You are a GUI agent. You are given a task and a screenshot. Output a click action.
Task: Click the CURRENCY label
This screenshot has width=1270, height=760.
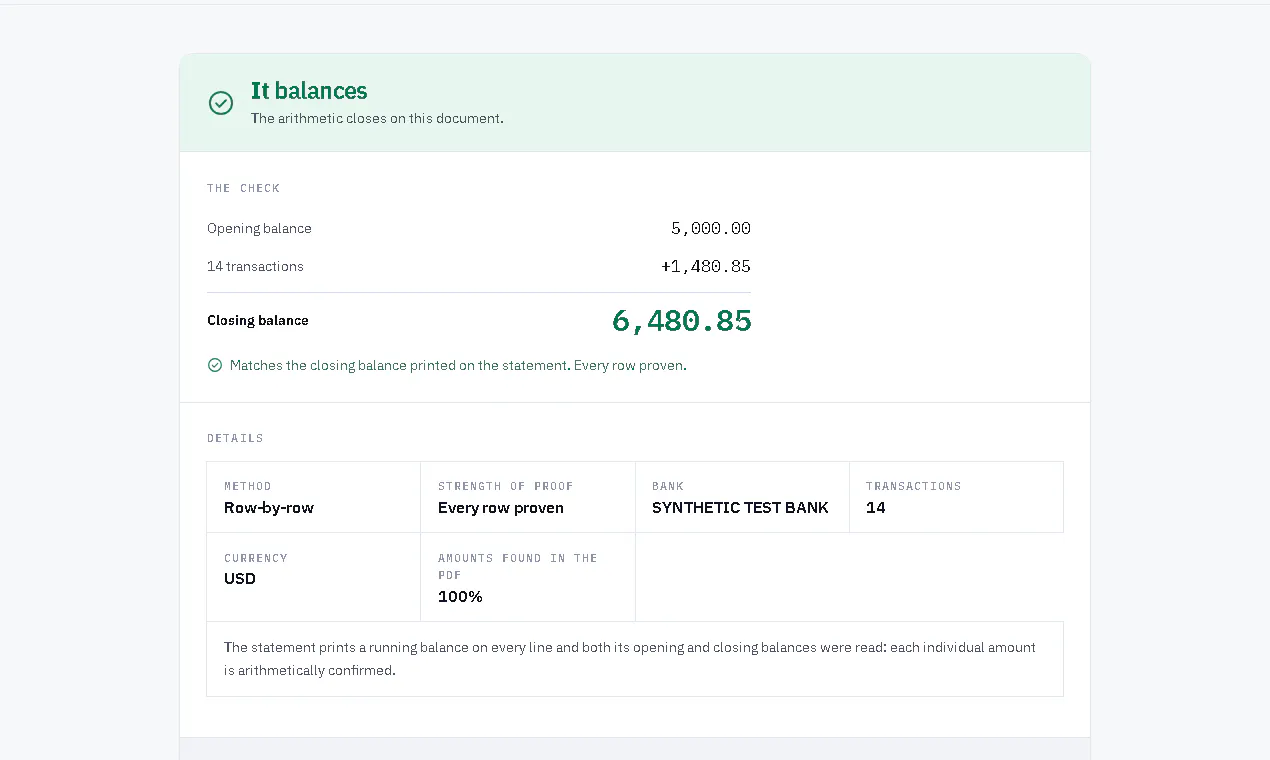coord(256,558)
